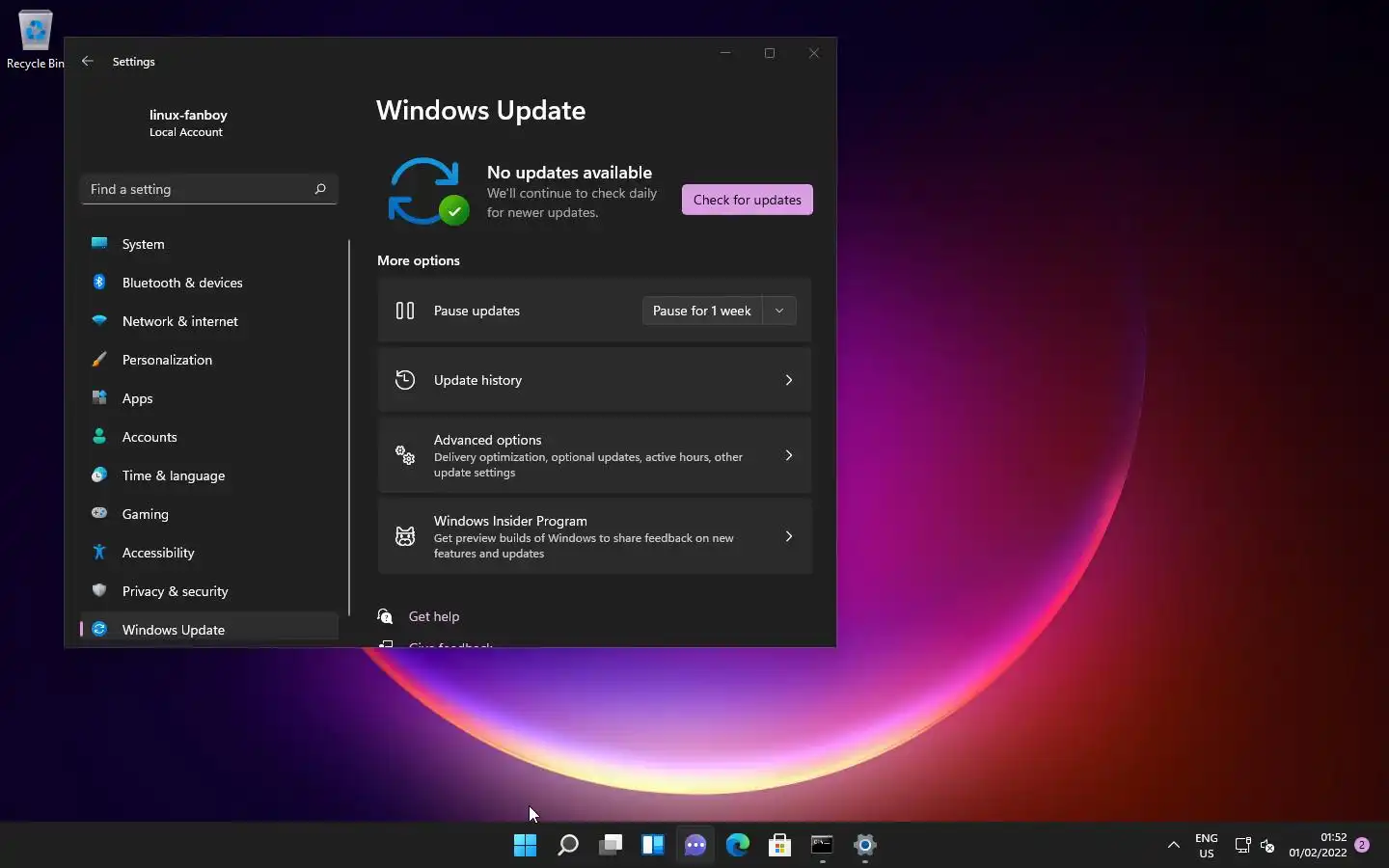Viewport: 1389px width, 868px height.
Task: Click the Advanced options gears icon
Action: (405, 455)
